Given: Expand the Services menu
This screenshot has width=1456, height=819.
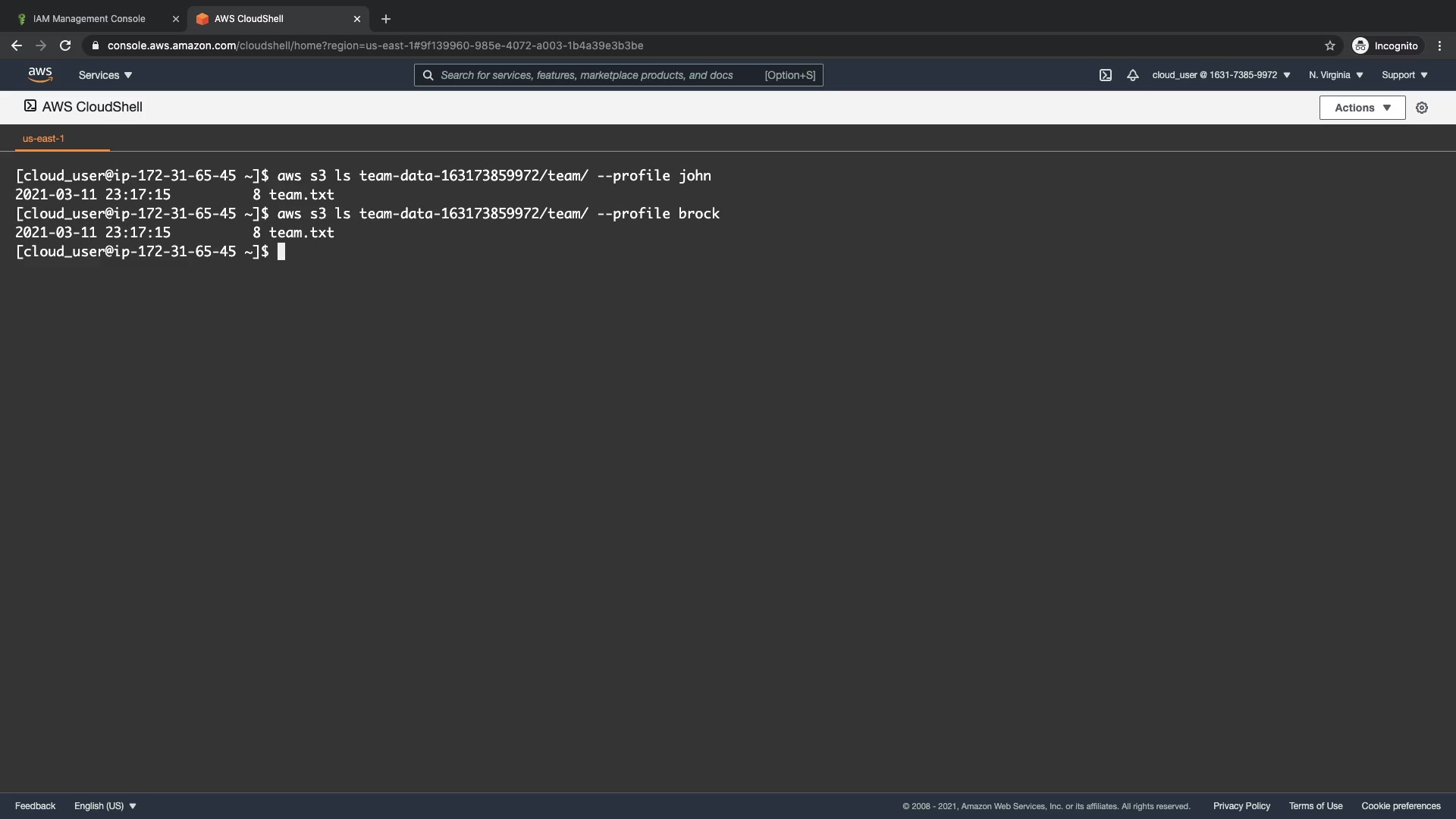Looking at the screenshot, I should (105, 75).
